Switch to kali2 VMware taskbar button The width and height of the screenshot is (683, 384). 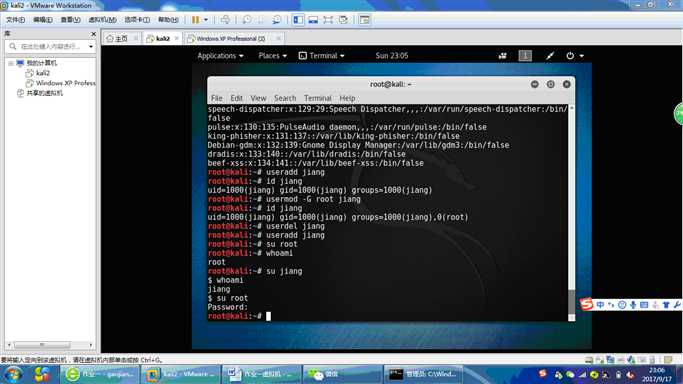click(180, 374)
